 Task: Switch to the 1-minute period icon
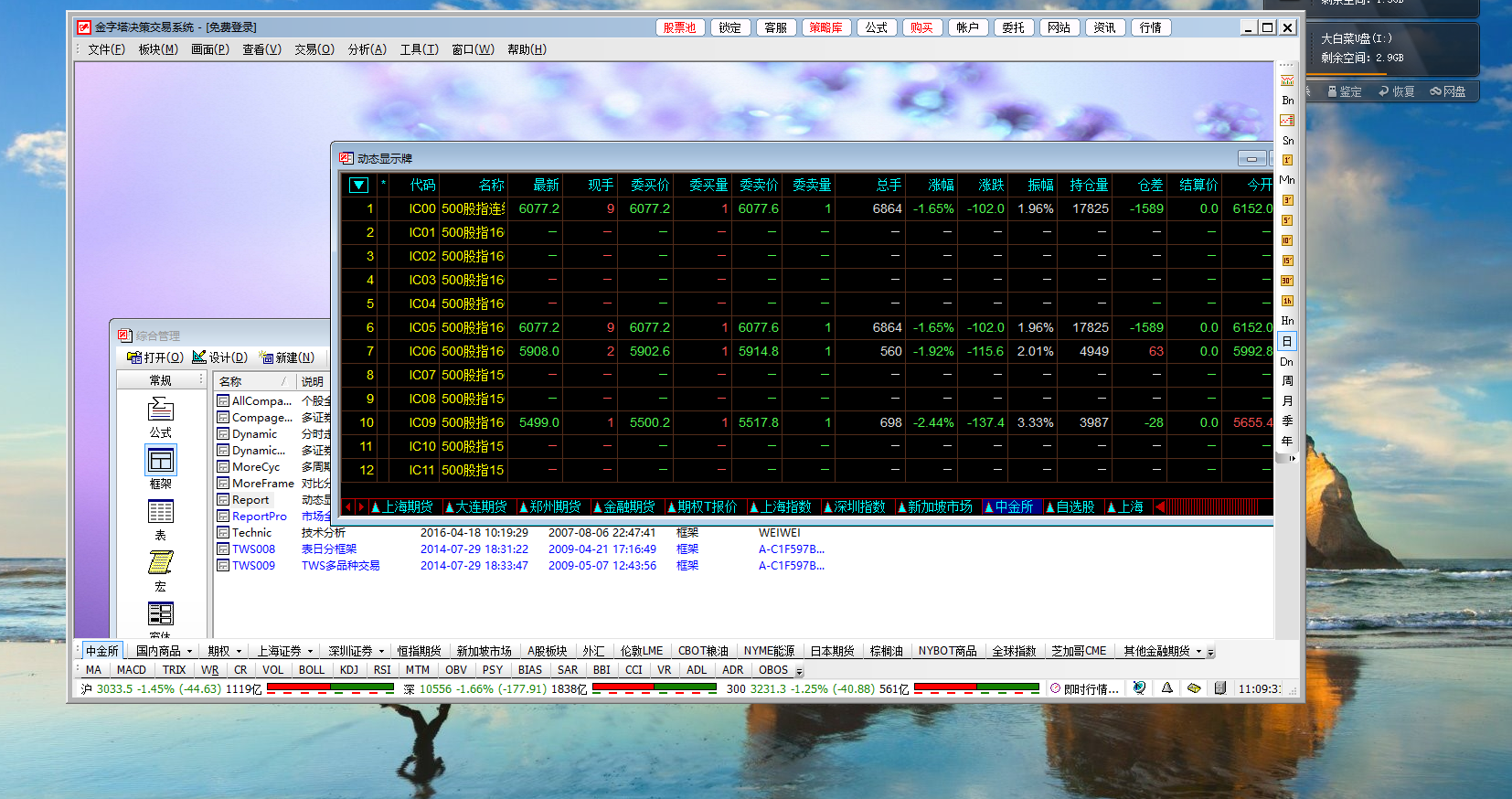click(x=1287, y=160)
